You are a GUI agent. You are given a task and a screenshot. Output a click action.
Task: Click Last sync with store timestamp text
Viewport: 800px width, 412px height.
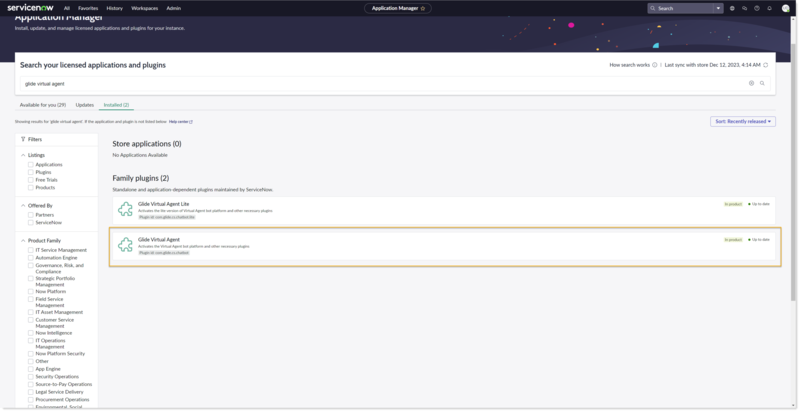(712, 65)
